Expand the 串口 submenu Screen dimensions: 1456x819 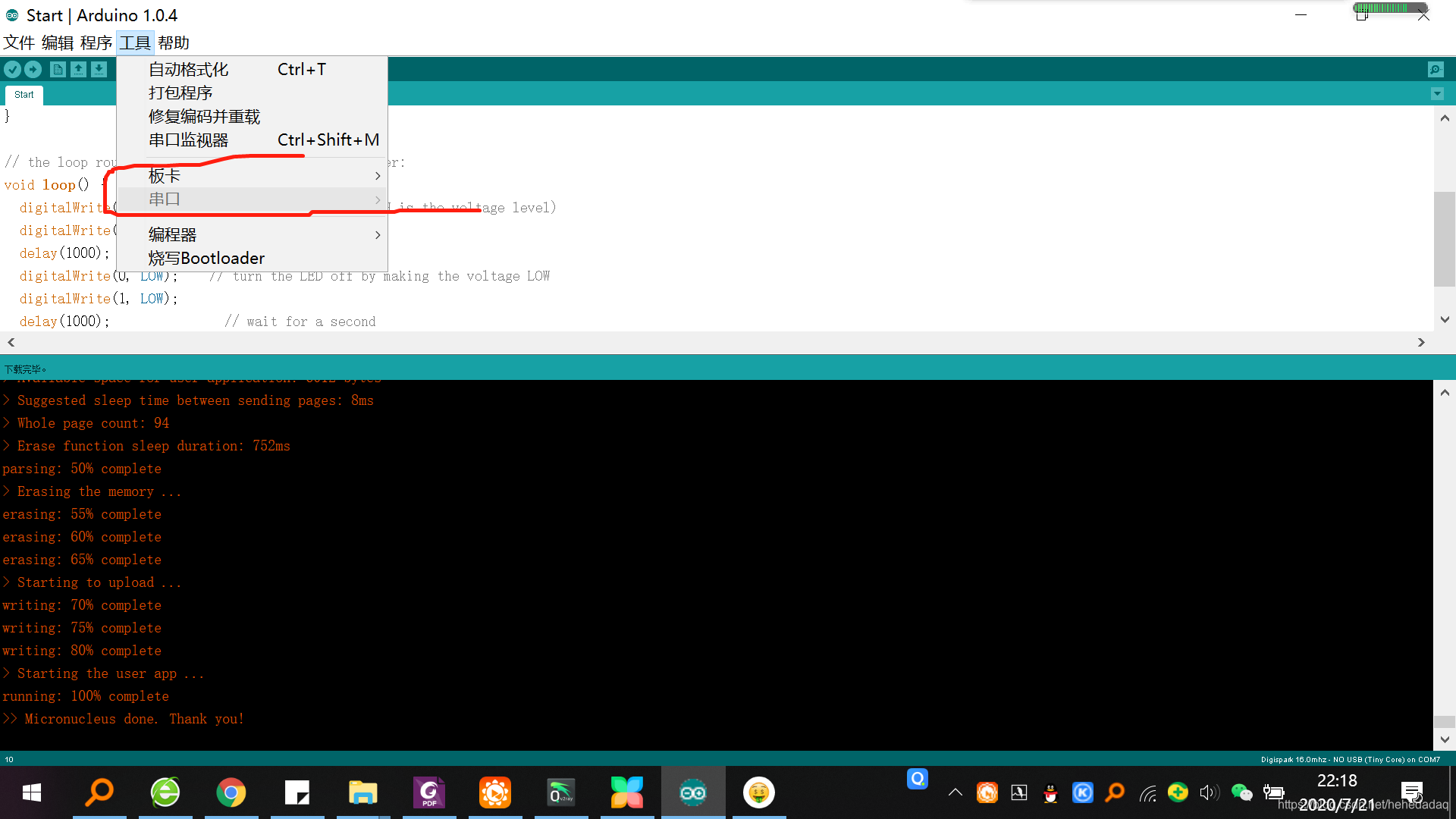pos(252,199)
